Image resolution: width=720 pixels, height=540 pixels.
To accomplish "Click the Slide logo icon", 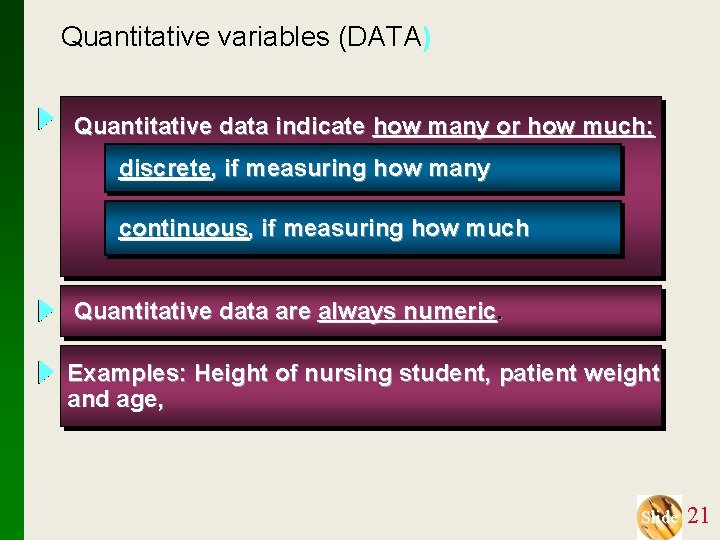I will click(x=659, y=516).
